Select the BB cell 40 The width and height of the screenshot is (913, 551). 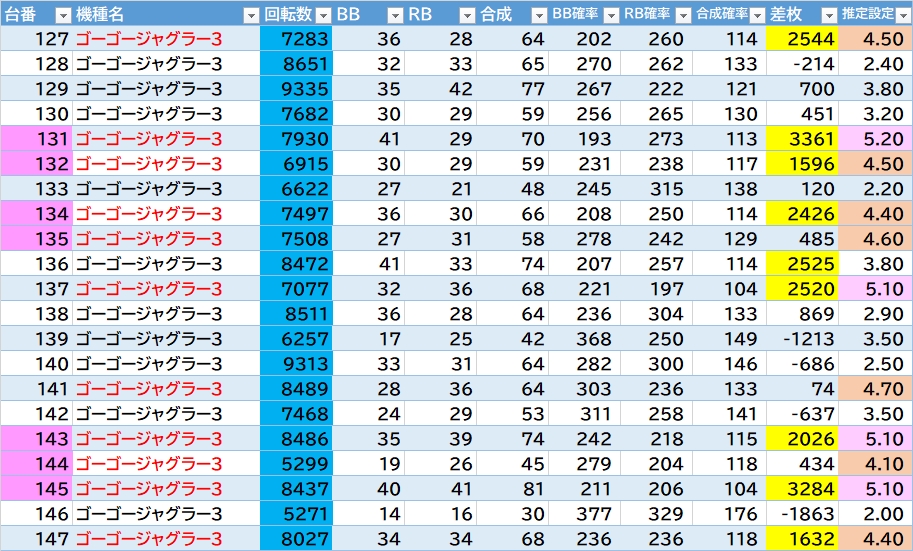click(369, 489)
